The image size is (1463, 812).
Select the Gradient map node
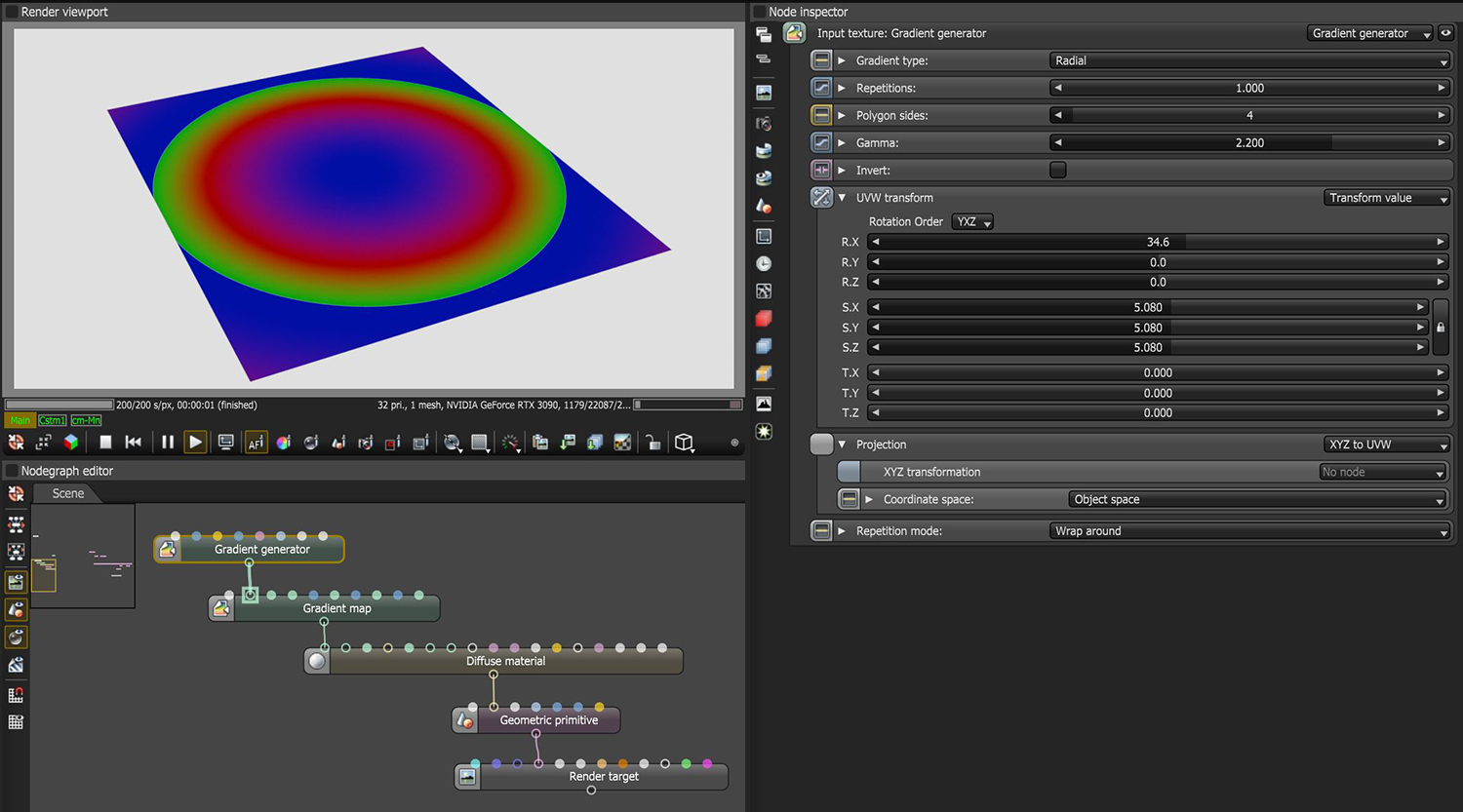tap(325, 608)
